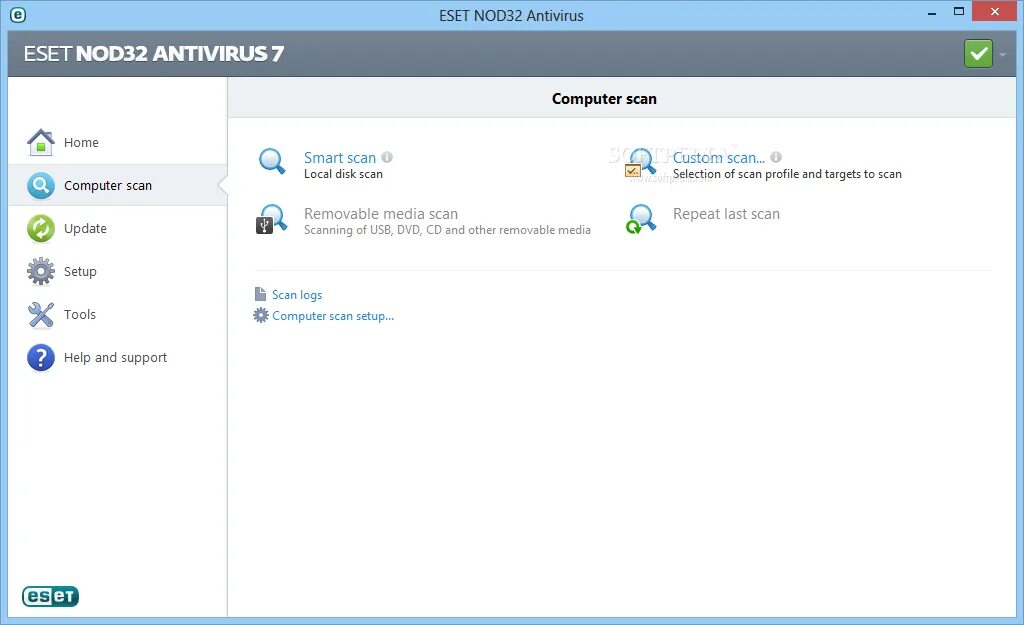The width and height of the screenshot is (1024, 625).
Task: Open Computer scan setup link
Action: click(x=333, y=315)
